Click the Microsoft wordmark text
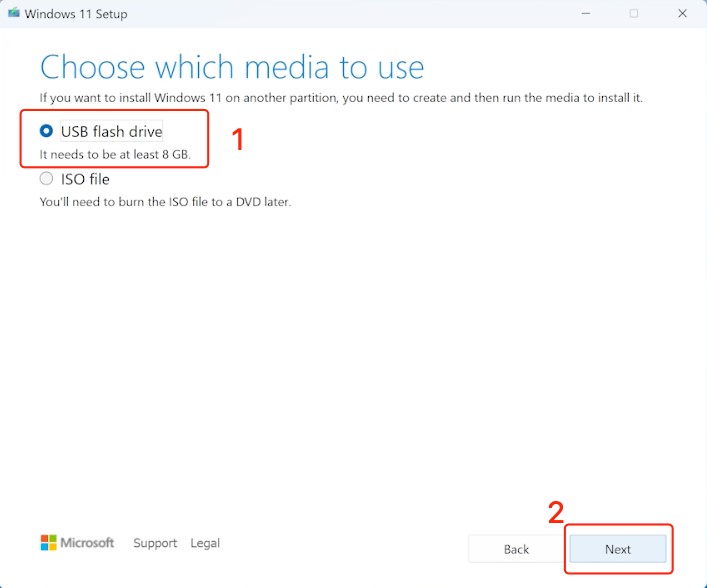The image size is (707, 588). pos(88,543)
